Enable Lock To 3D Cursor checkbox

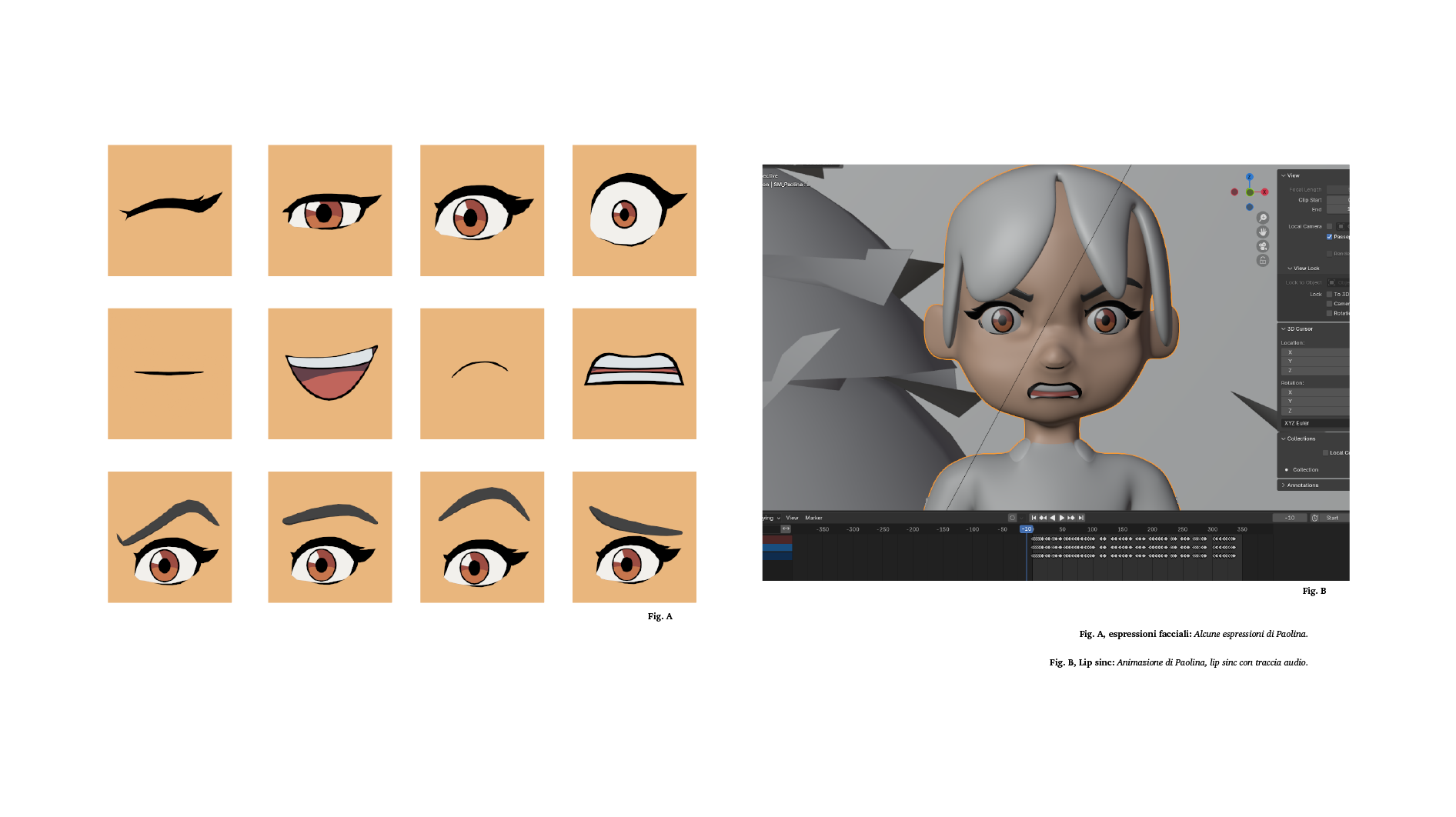point(1329,295)
